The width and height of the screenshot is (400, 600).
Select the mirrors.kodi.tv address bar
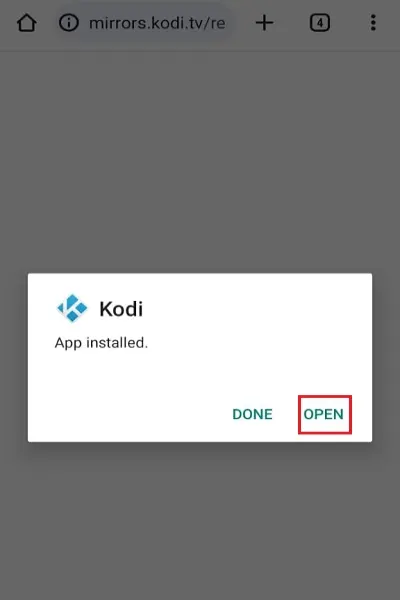[145, 23]
